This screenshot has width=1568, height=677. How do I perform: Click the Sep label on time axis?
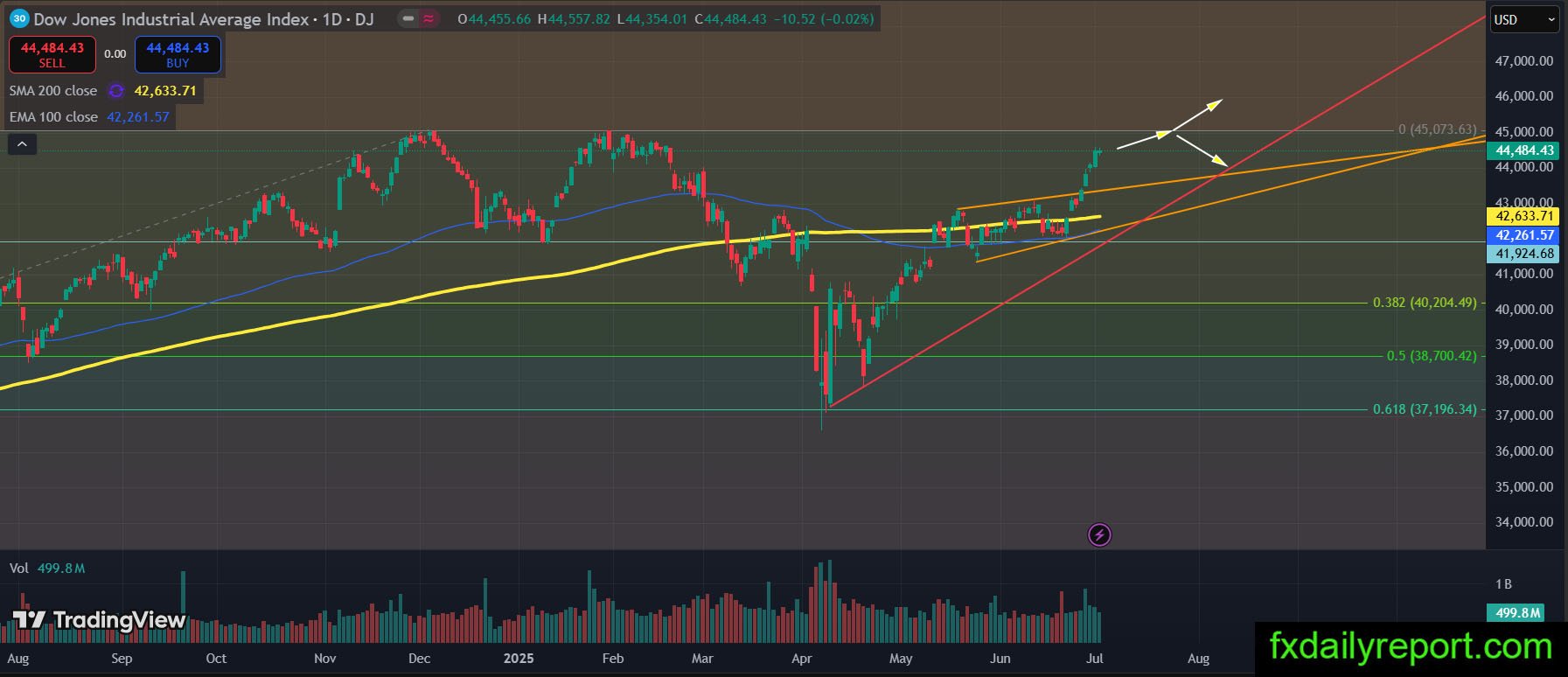(x=122, y=659)
